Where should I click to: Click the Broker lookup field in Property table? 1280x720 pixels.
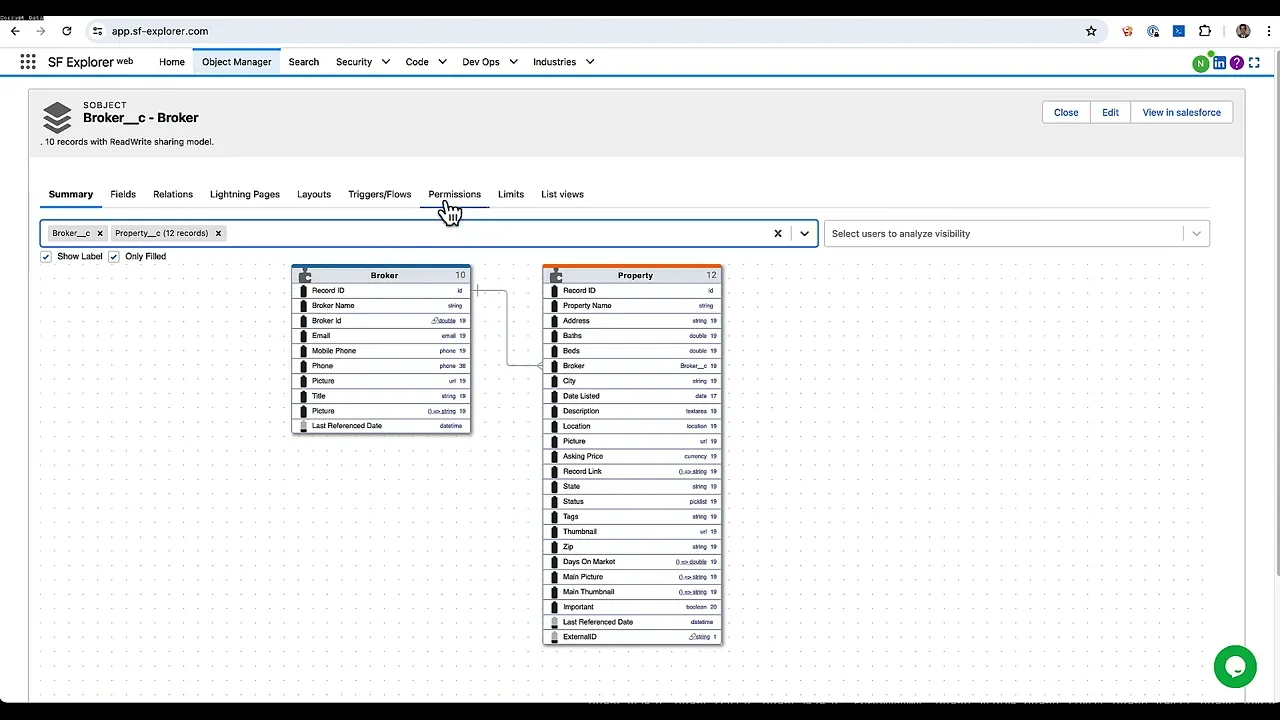tap(632, 366)
